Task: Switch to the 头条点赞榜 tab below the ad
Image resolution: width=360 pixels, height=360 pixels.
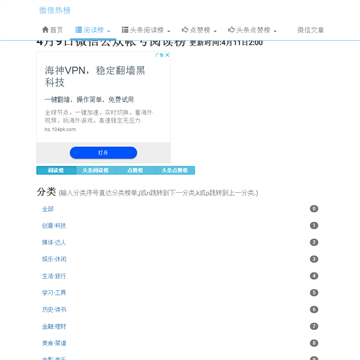Action: (x=175, y=170)
